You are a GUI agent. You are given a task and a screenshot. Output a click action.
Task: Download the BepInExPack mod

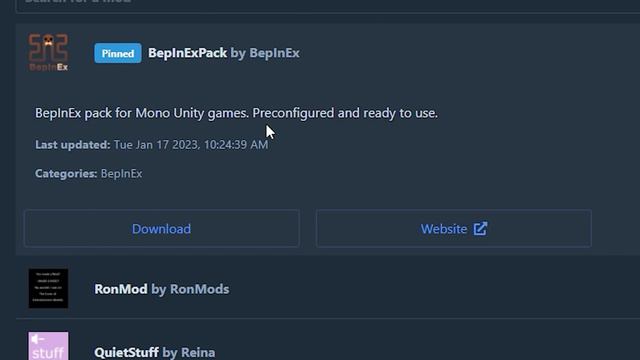(x=162, y=229)
